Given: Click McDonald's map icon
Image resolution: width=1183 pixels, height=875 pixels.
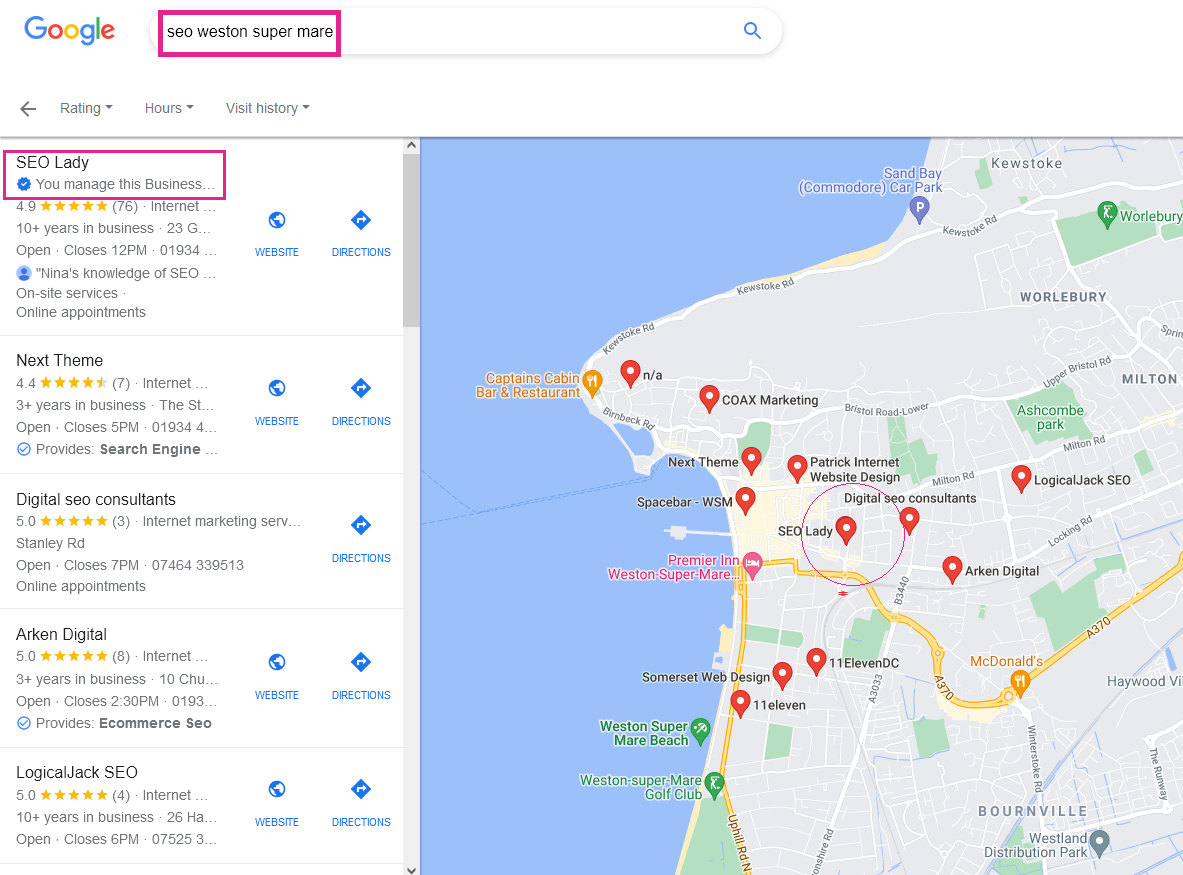Looking at the screenshot, I should [1019, 683].
